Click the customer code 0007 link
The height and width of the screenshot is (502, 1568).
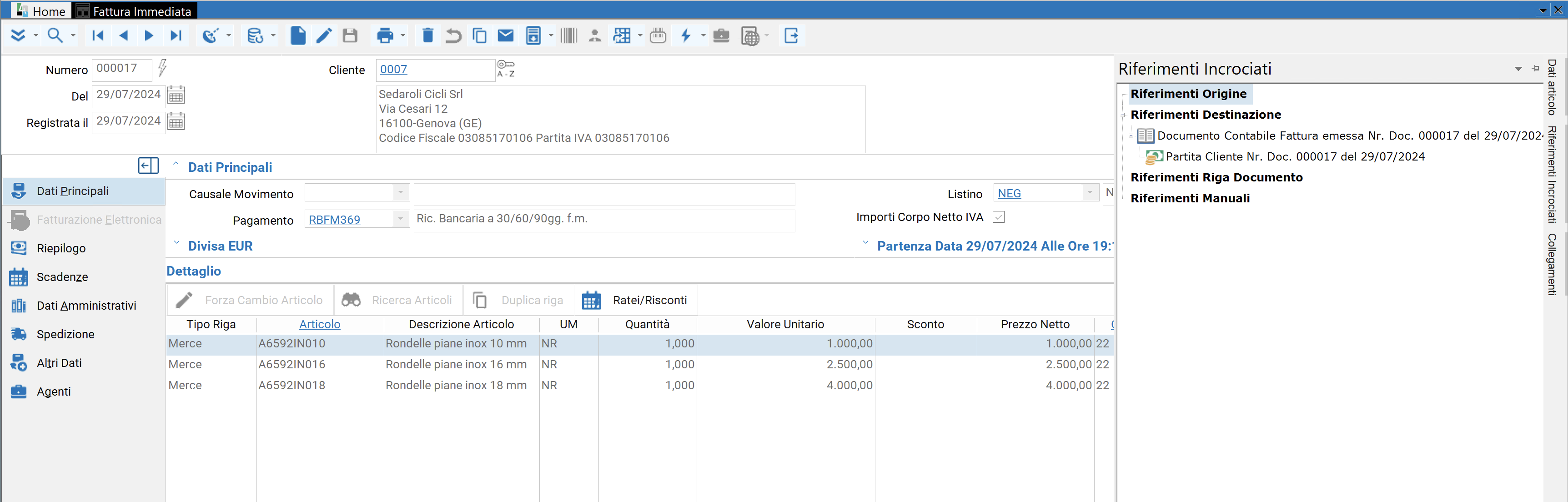pos(394,70)
